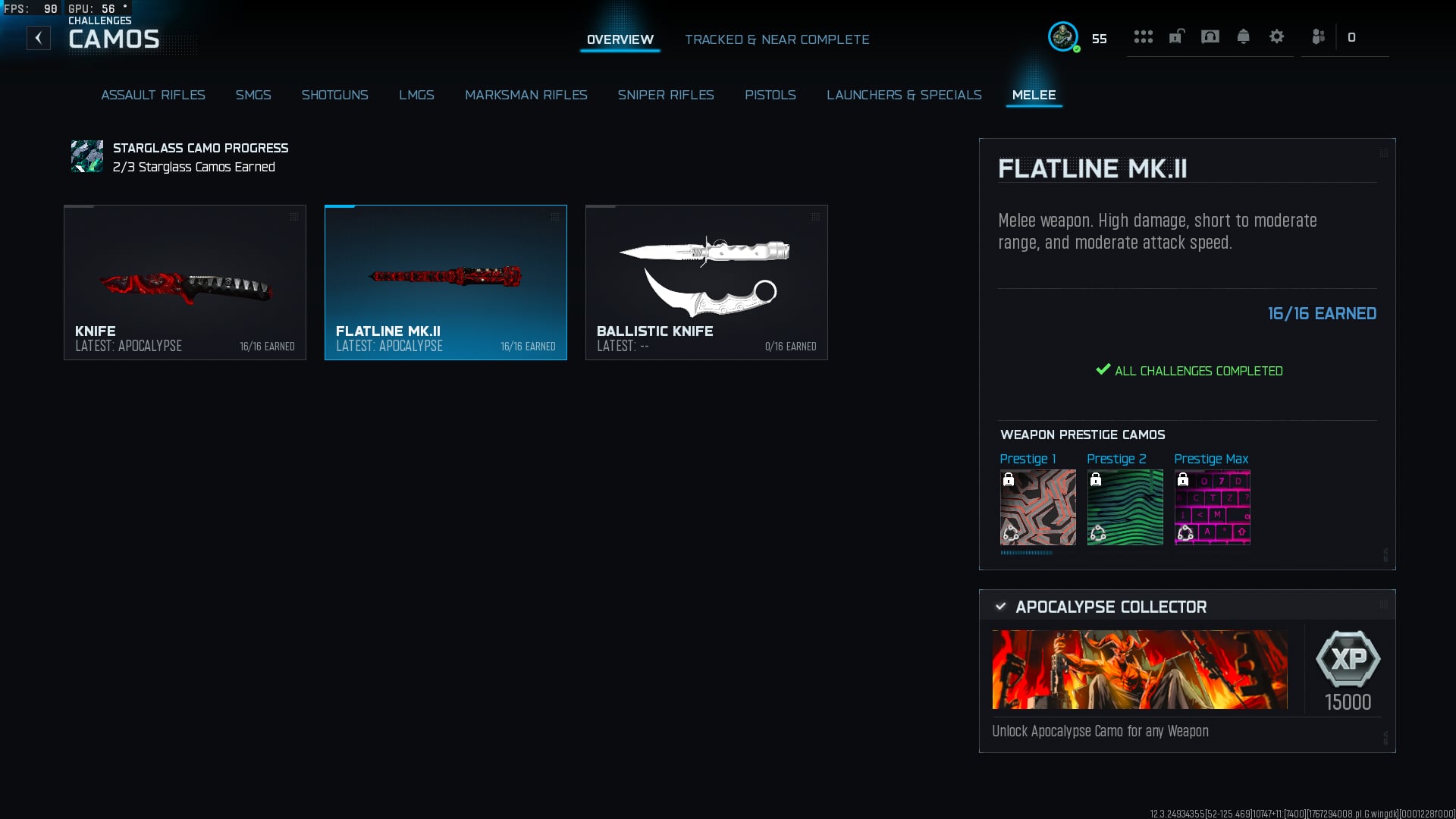Select the Prestige 2 green camo swatch

point(1125,507)
